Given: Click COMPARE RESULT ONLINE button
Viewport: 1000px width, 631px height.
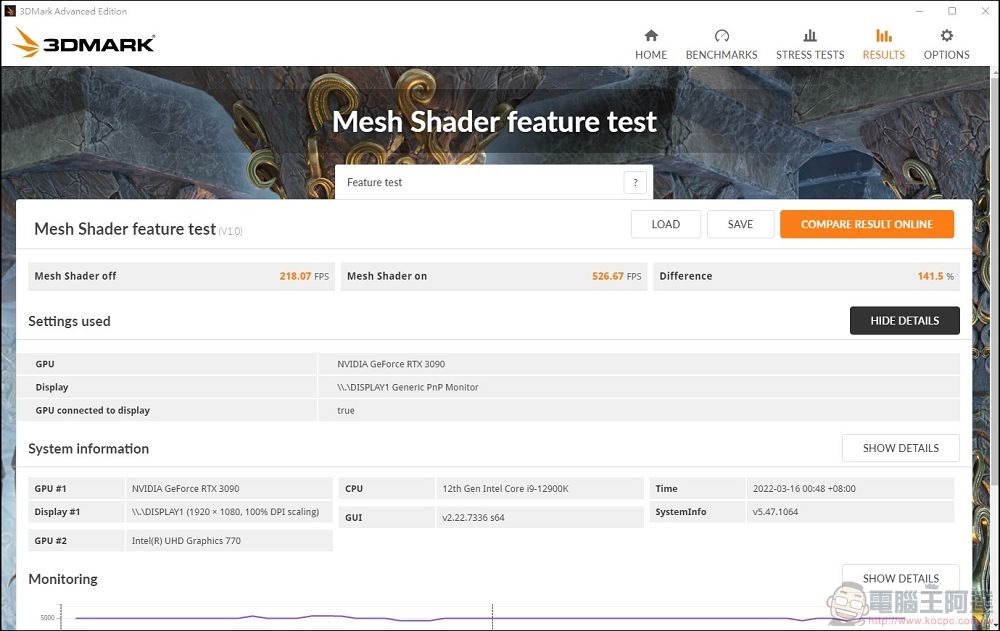Looking at the screenshot, I should click(866, 224).
